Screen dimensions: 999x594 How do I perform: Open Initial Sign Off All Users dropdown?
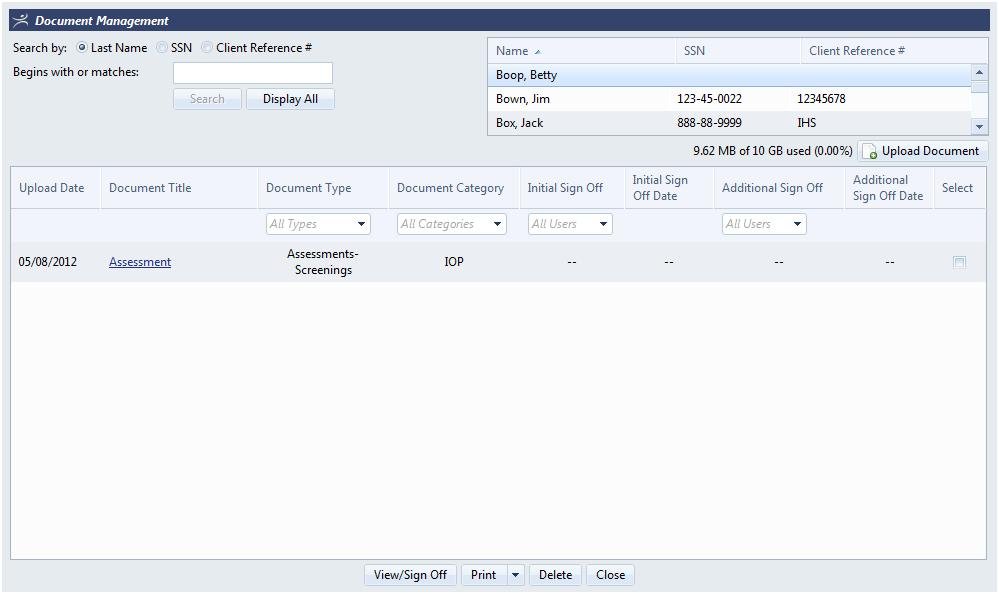point(603,224)
